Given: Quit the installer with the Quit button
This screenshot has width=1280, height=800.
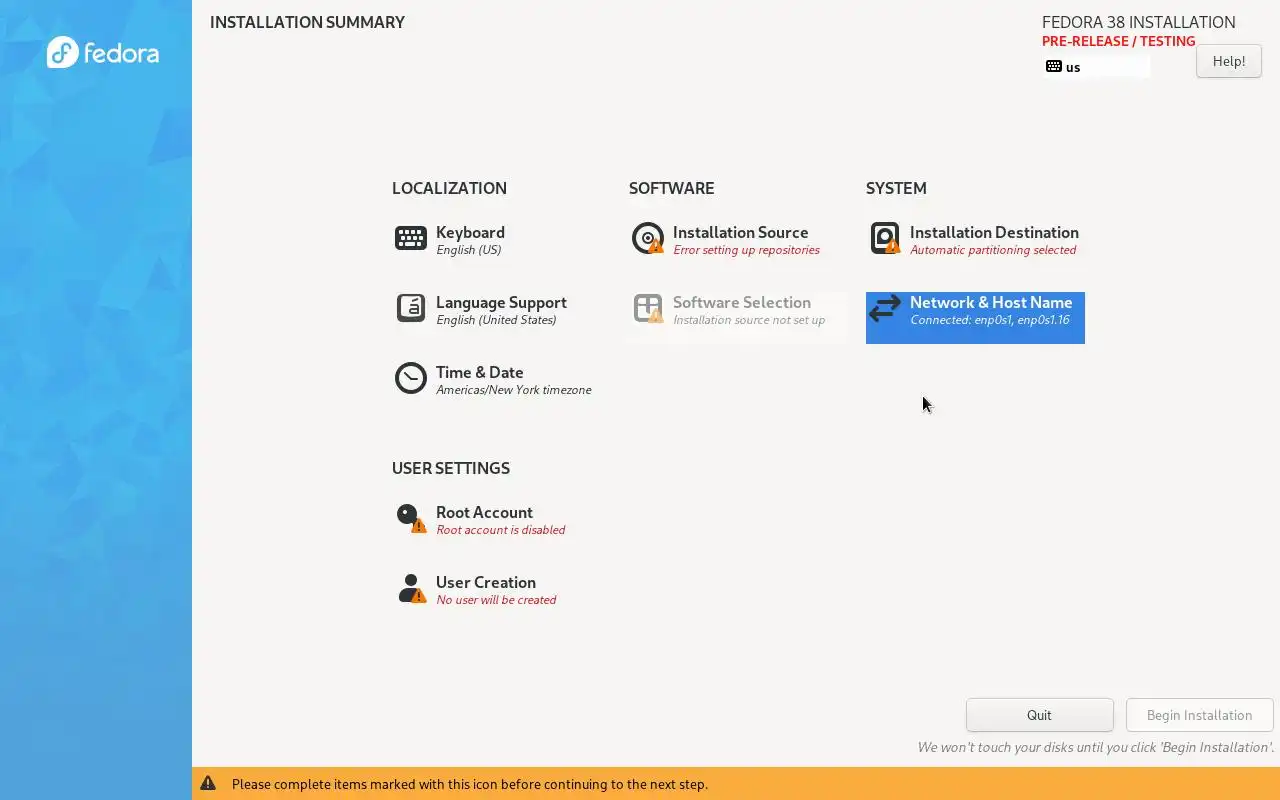Looking at the screenshot, I should (x=1040, y=715).
